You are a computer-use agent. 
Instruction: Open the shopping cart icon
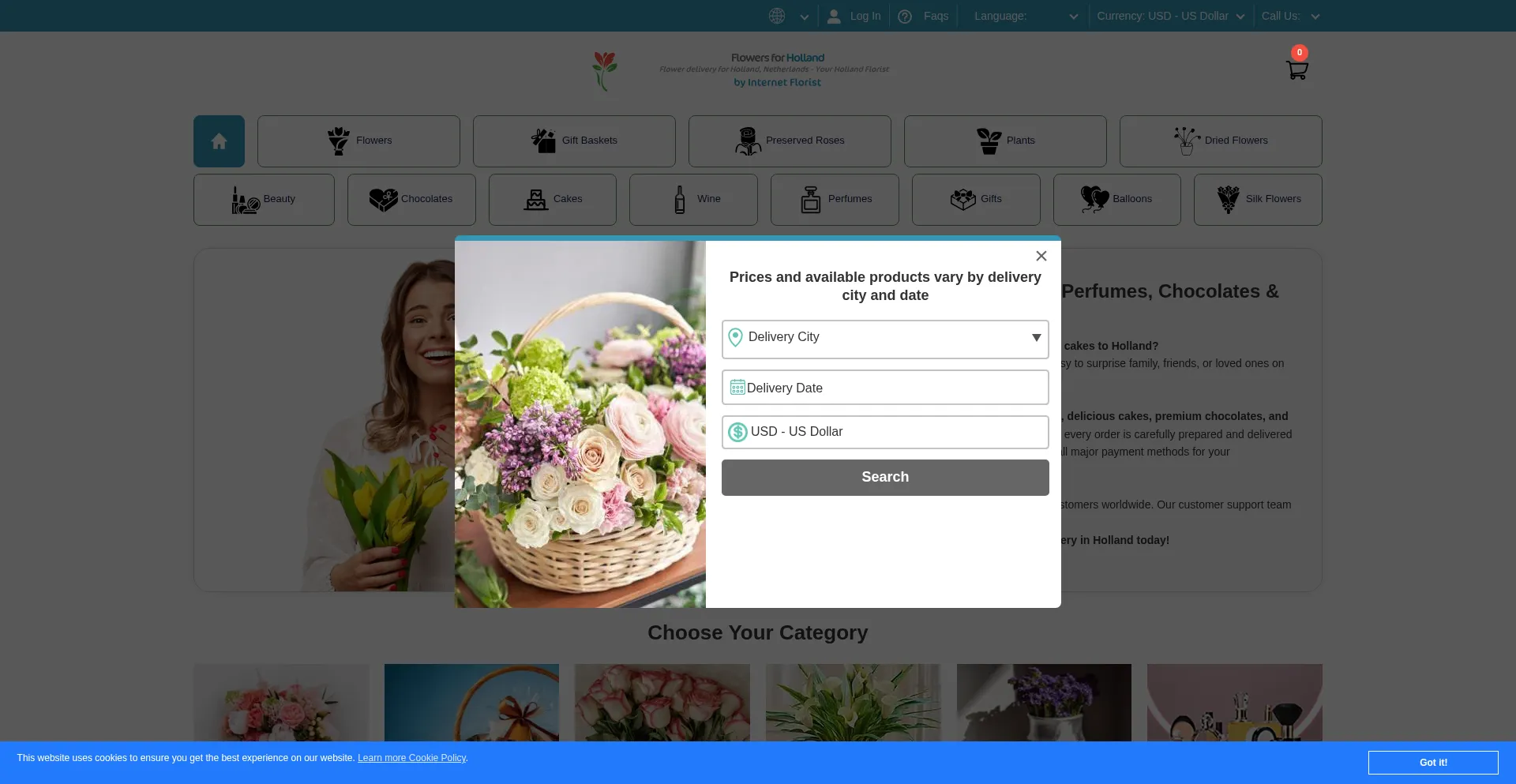pyautogui.click(x=1296, y=69)
